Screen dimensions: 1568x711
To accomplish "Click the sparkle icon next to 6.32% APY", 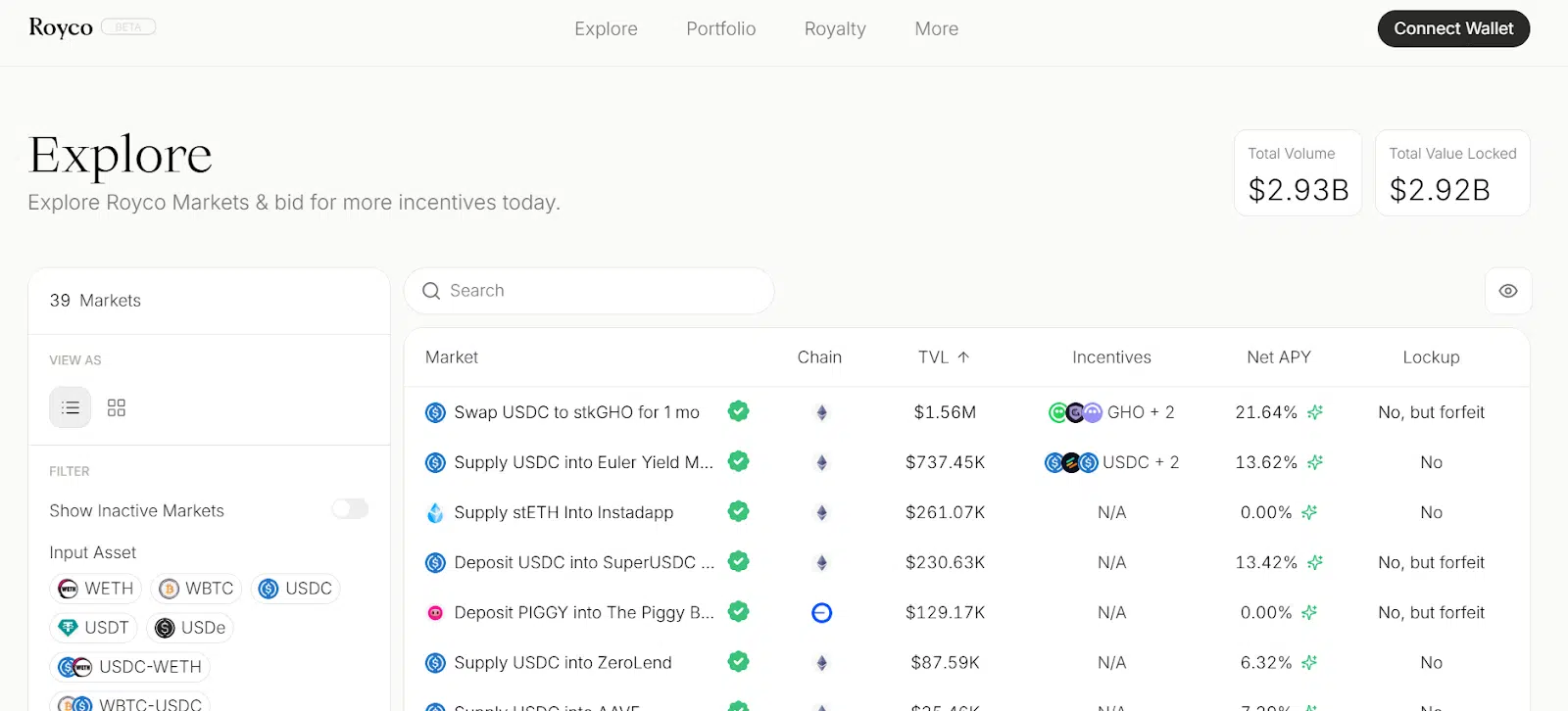I will 1309,662.
